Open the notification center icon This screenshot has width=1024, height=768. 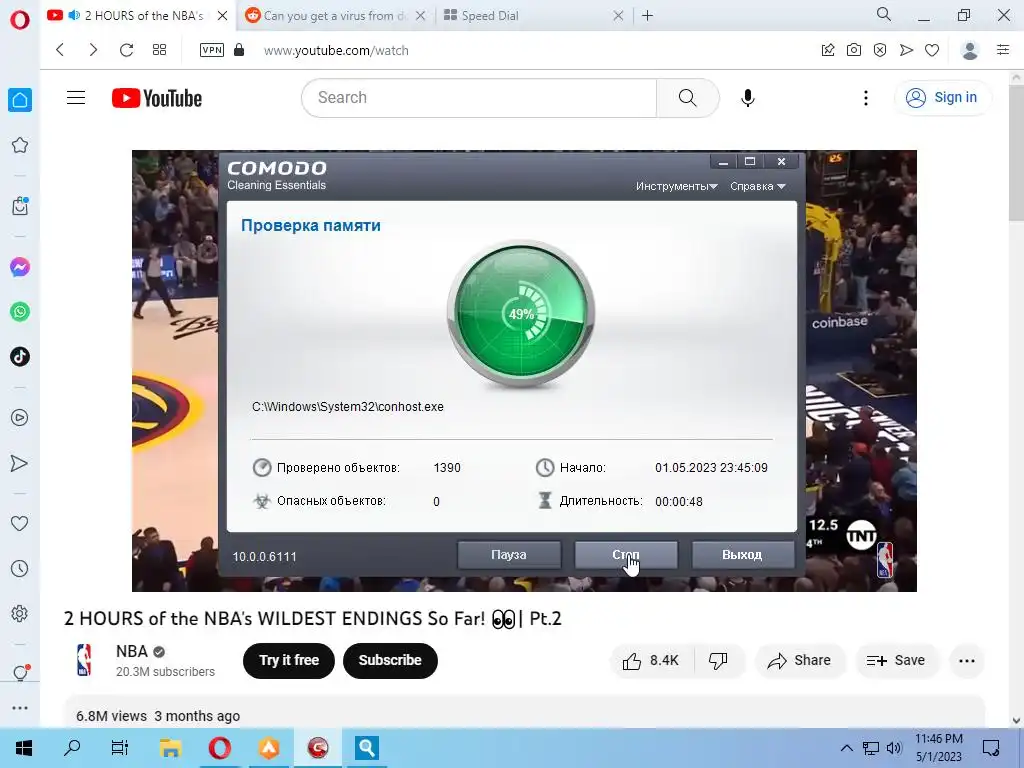coord(991,748)
